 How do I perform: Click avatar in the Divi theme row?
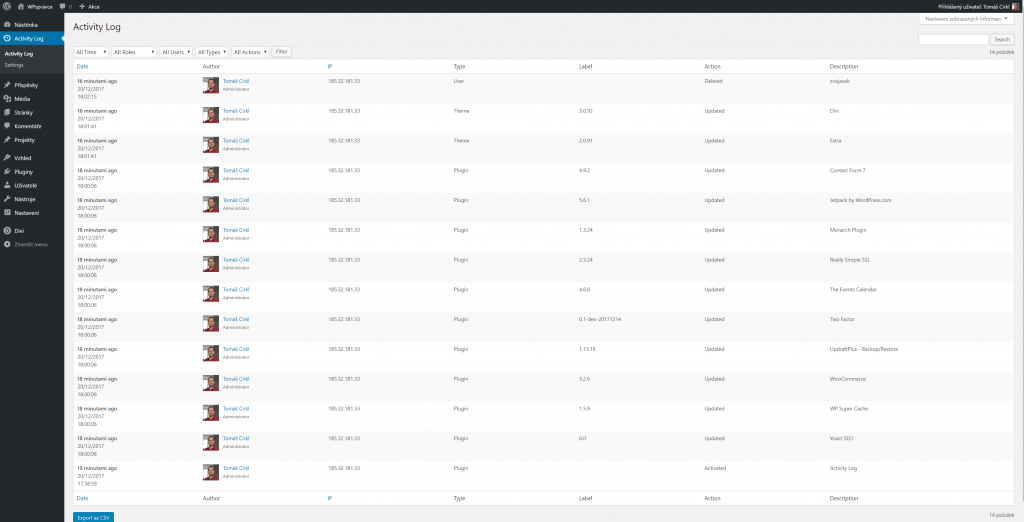pyautogui.click(x=211, y=115)
